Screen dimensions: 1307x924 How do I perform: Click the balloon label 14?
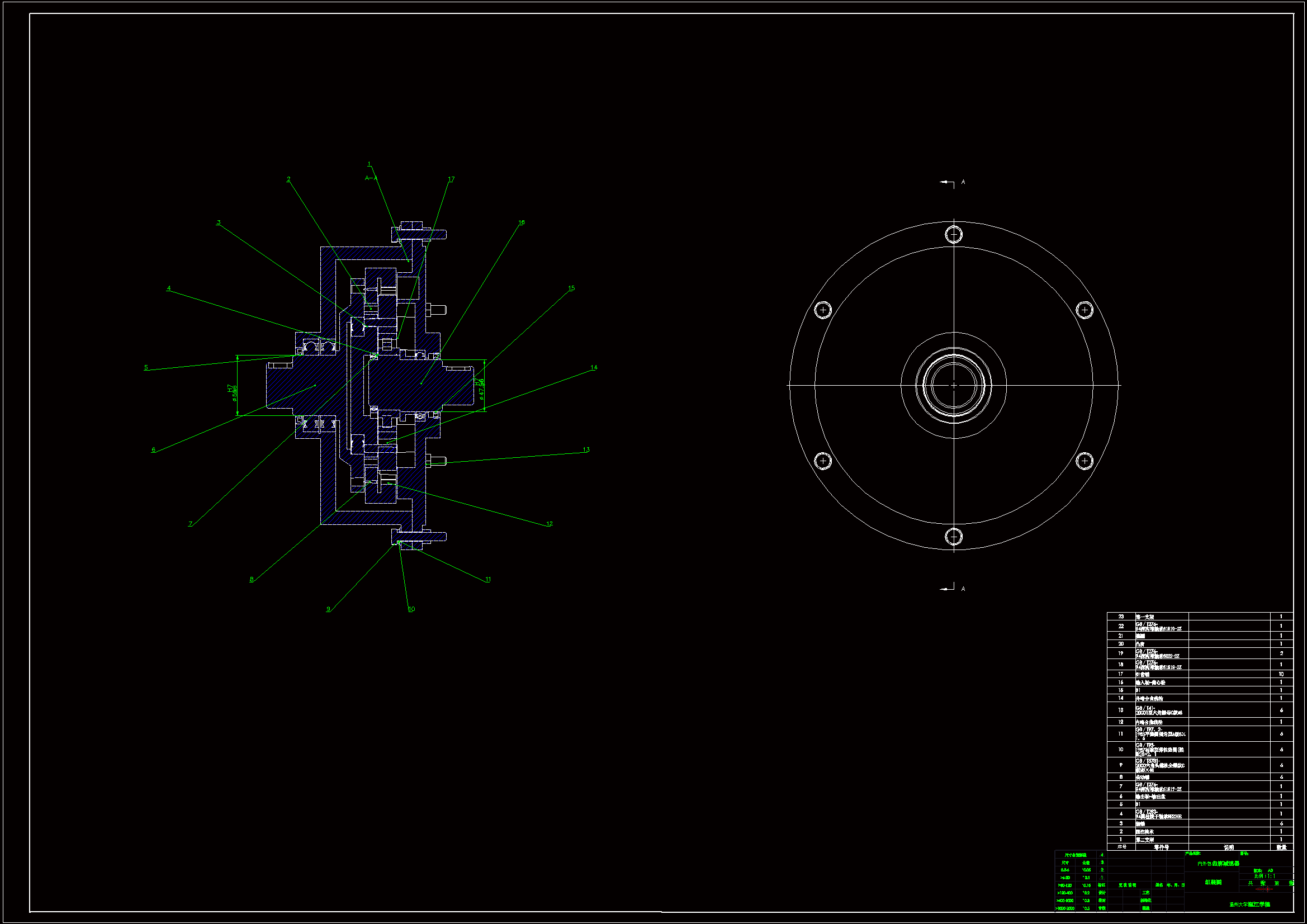[x=594, y=367]
